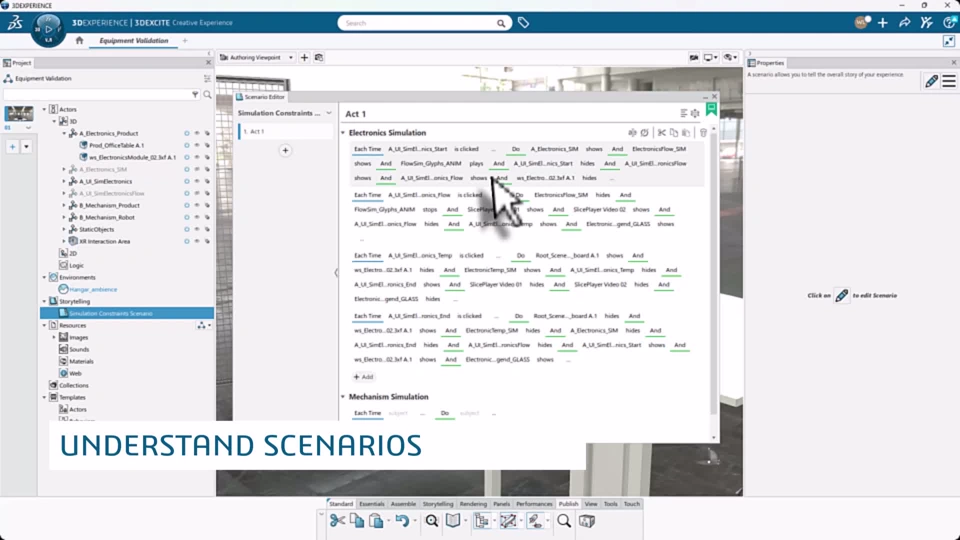Click the Copy icon in the bottom toolbar
Viewport: 960px width, 540px height.
[357, 521]
